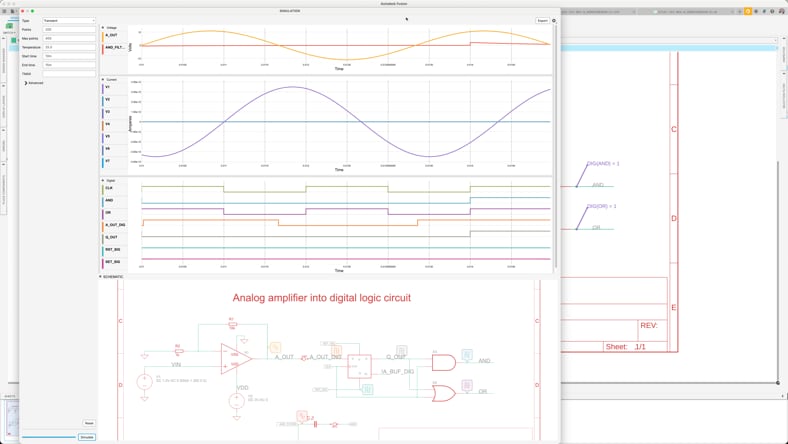Open the simulation Type dropdown

tap(69, 20)
